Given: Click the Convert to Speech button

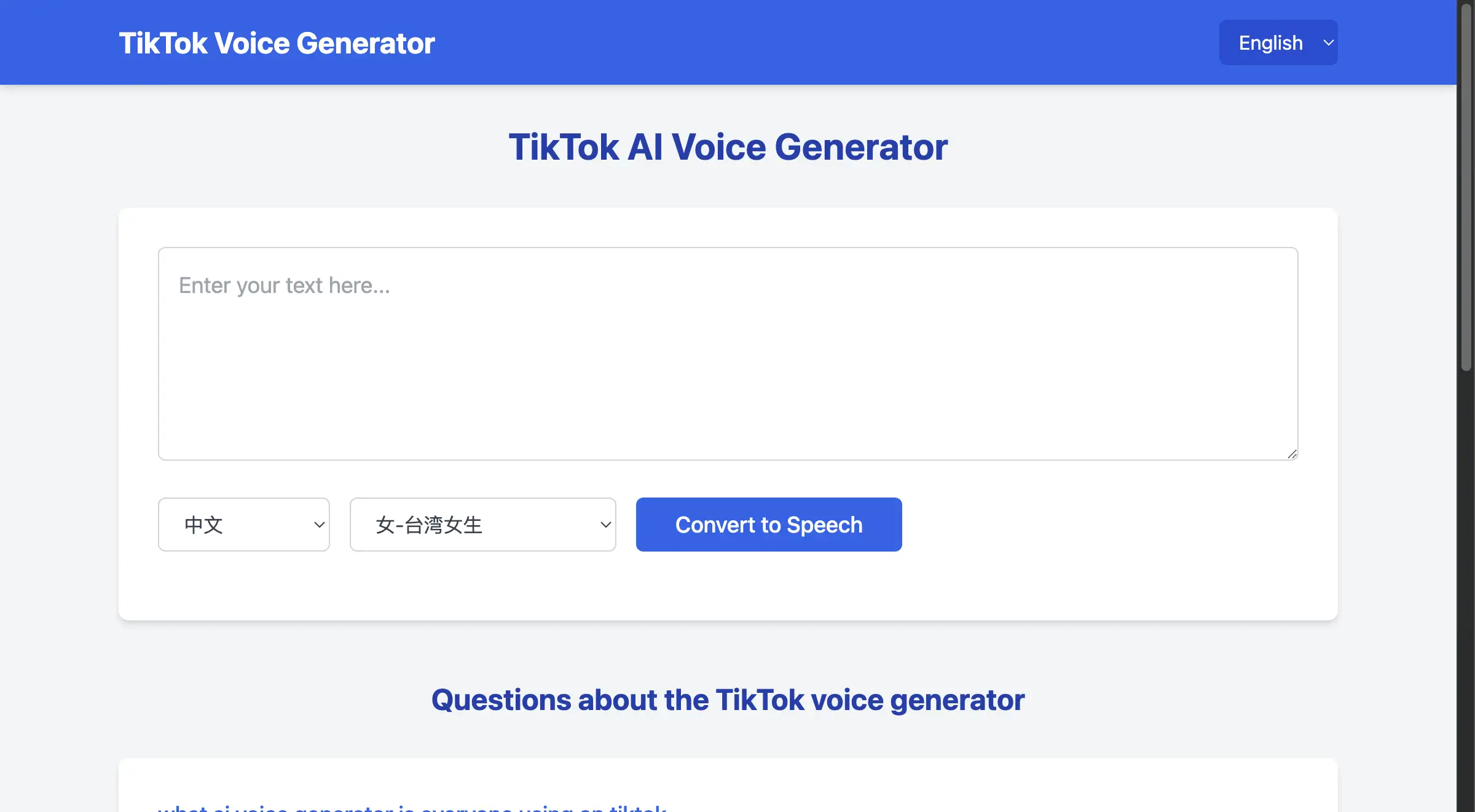Looking at the screenshot, I should tap(768, 524).
